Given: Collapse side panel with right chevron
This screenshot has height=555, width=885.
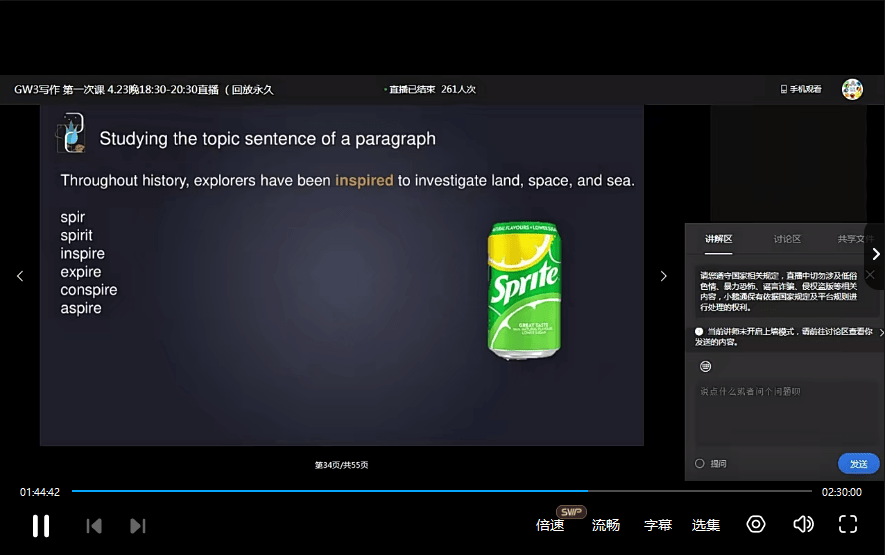Looking at the screenshot, I should [x=876, y=255].
